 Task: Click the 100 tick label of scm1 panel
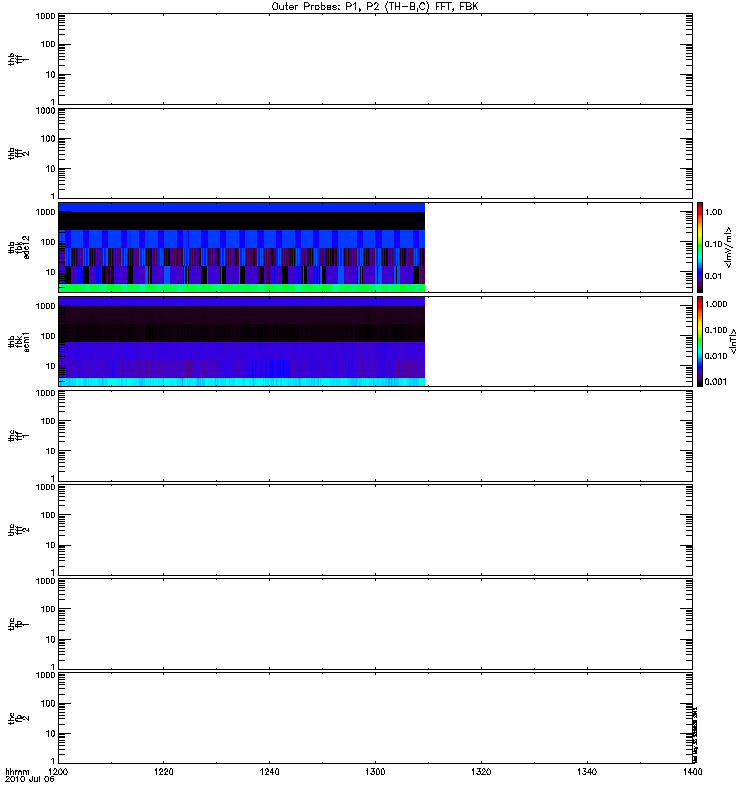48,336
